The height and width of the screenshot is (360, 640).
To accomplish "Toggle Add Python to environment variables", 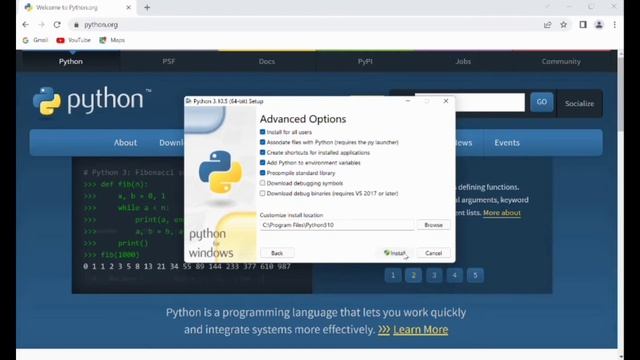I will (262, 163).
